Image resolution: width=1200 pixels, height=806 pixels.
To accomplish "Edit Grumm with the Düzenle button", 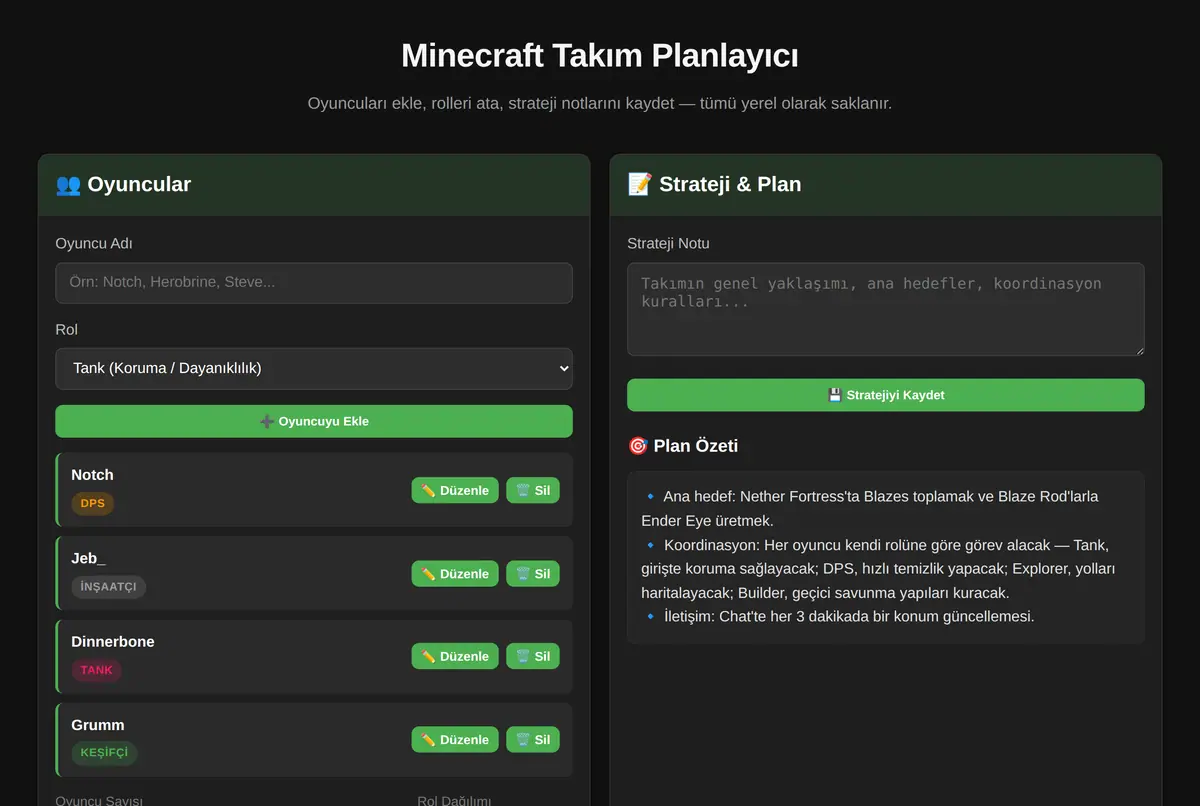I will (x=455, y=740).
